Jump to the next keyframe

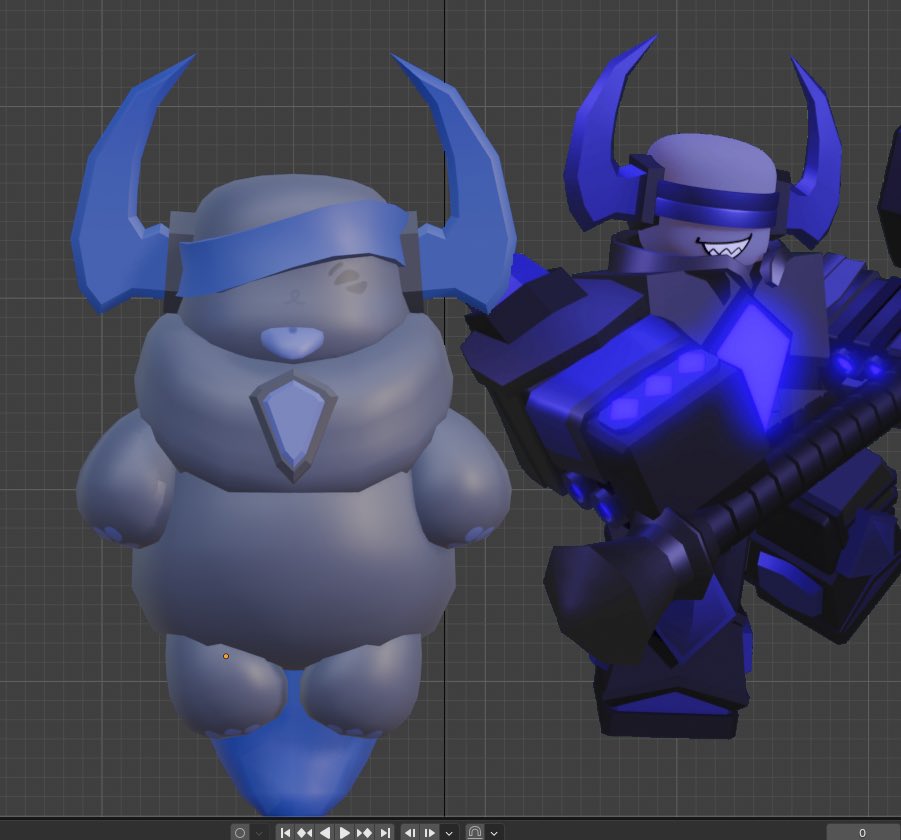(364, 833)
